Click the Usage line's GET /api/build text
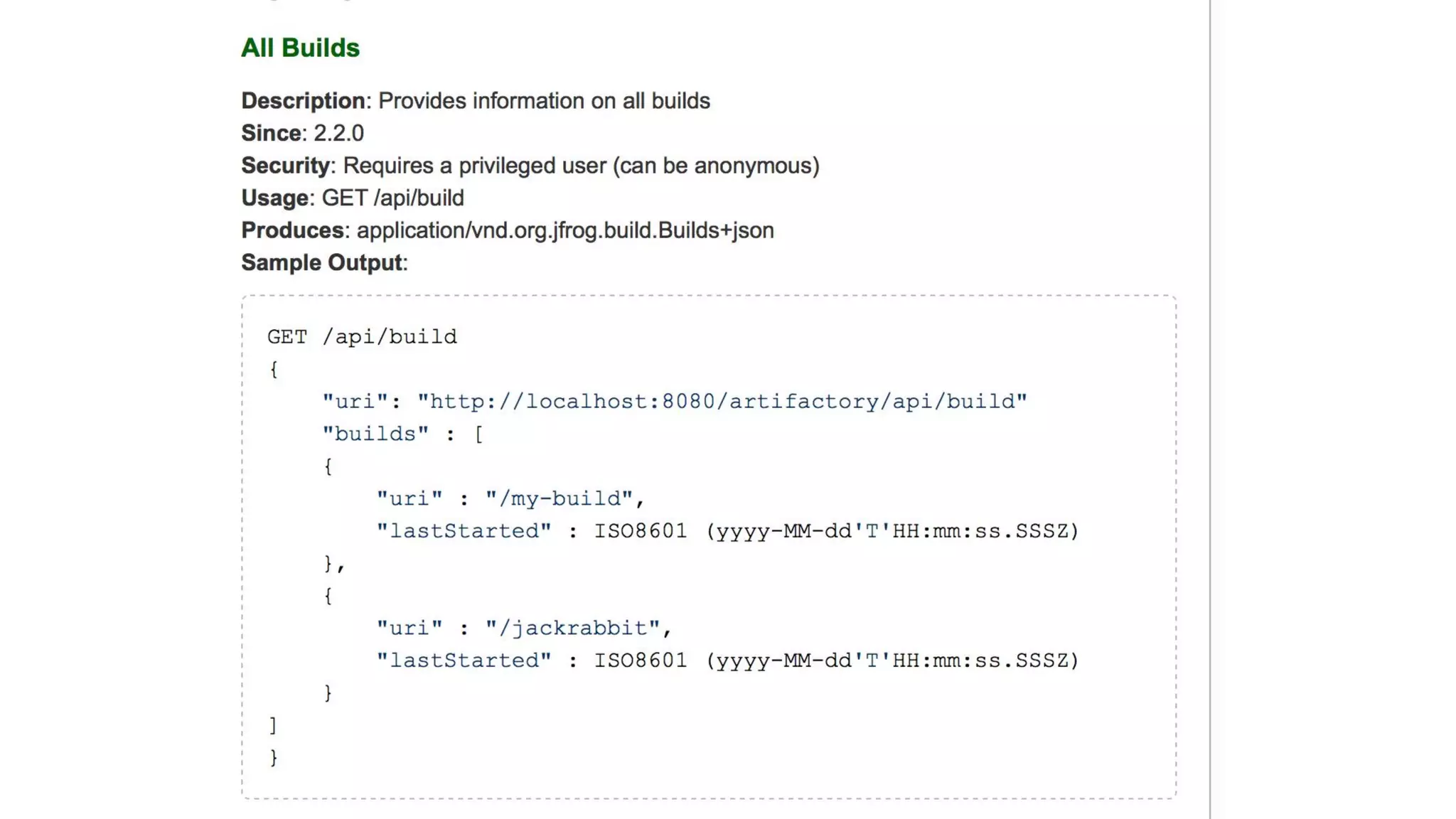 392,198
